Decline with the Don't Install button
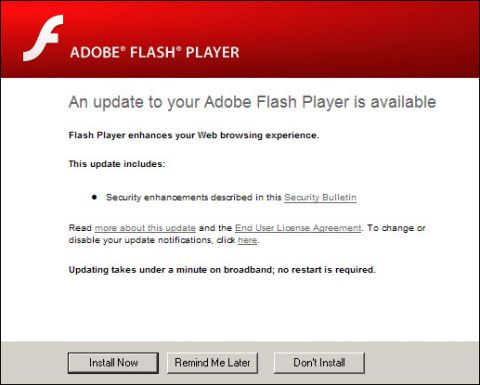480x385 pixels. 319,363
